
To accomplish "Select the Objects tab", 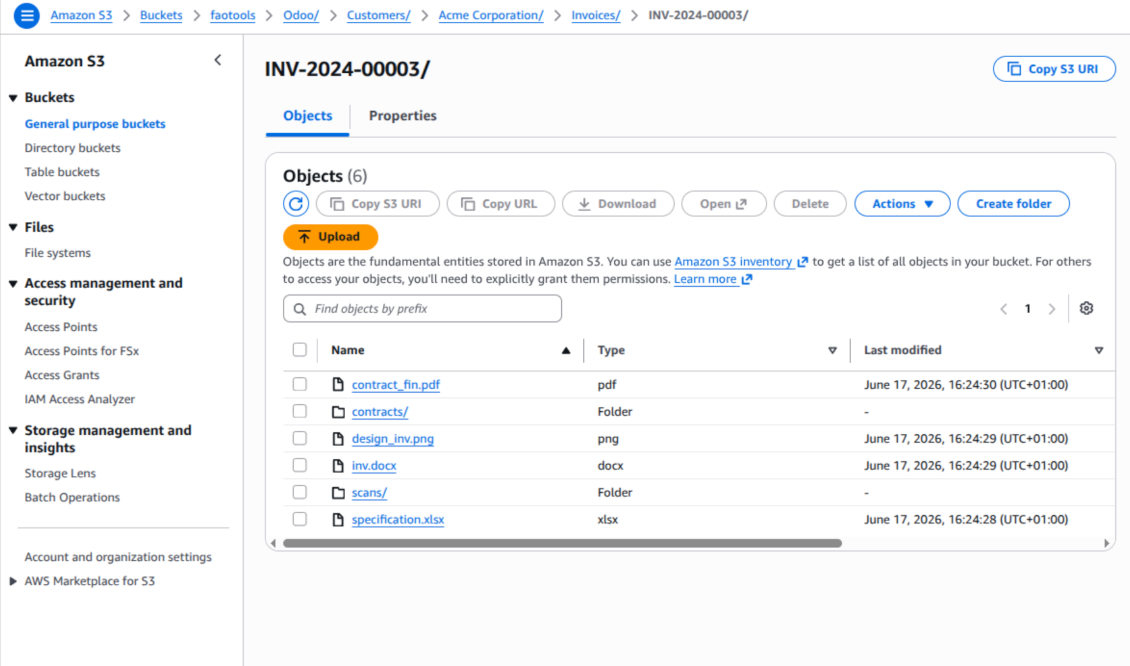I will [308, 116].
